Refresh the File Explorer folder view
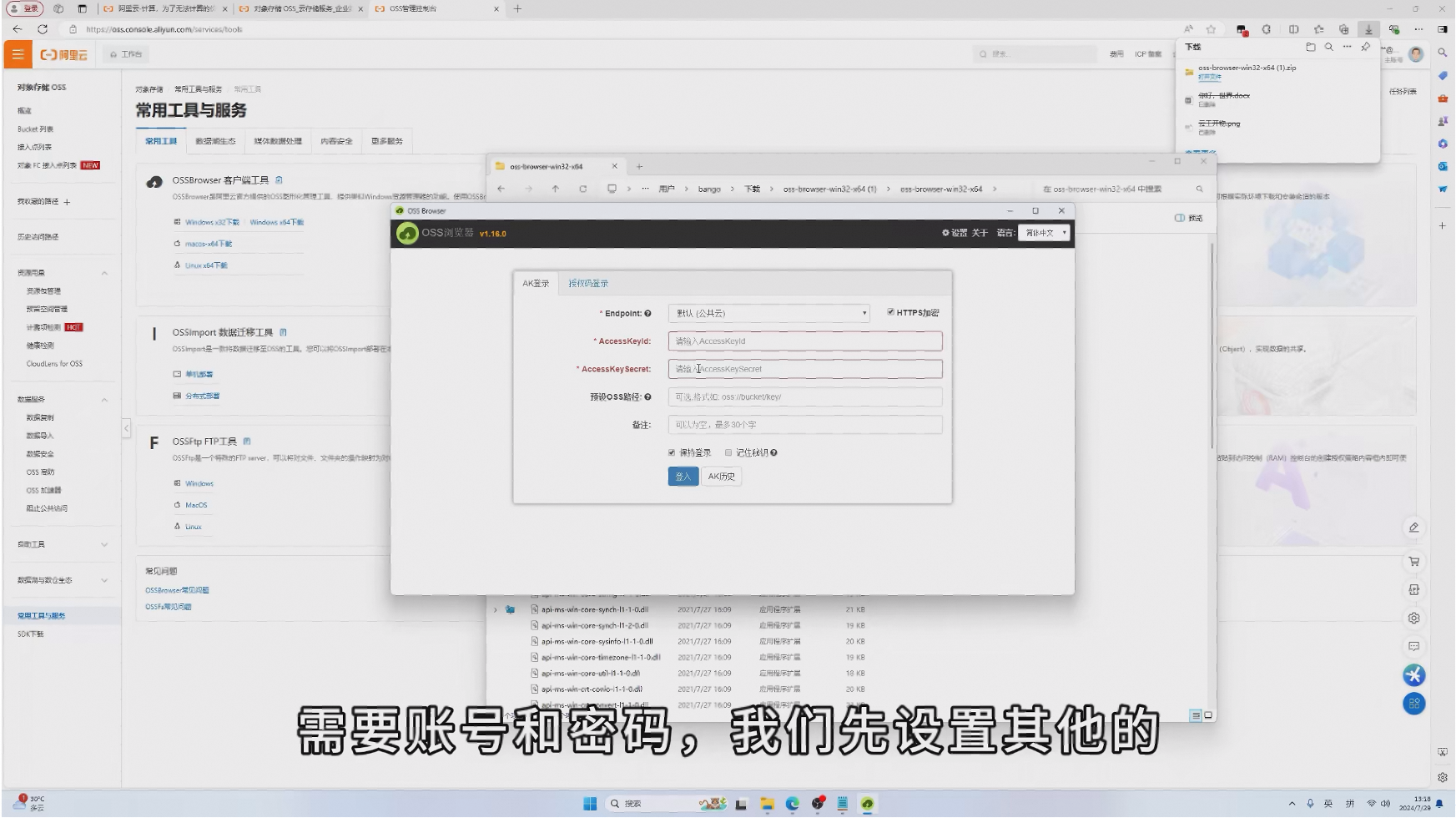The height and width of the screenshot is (818, 1456). [x=583, y=189]
